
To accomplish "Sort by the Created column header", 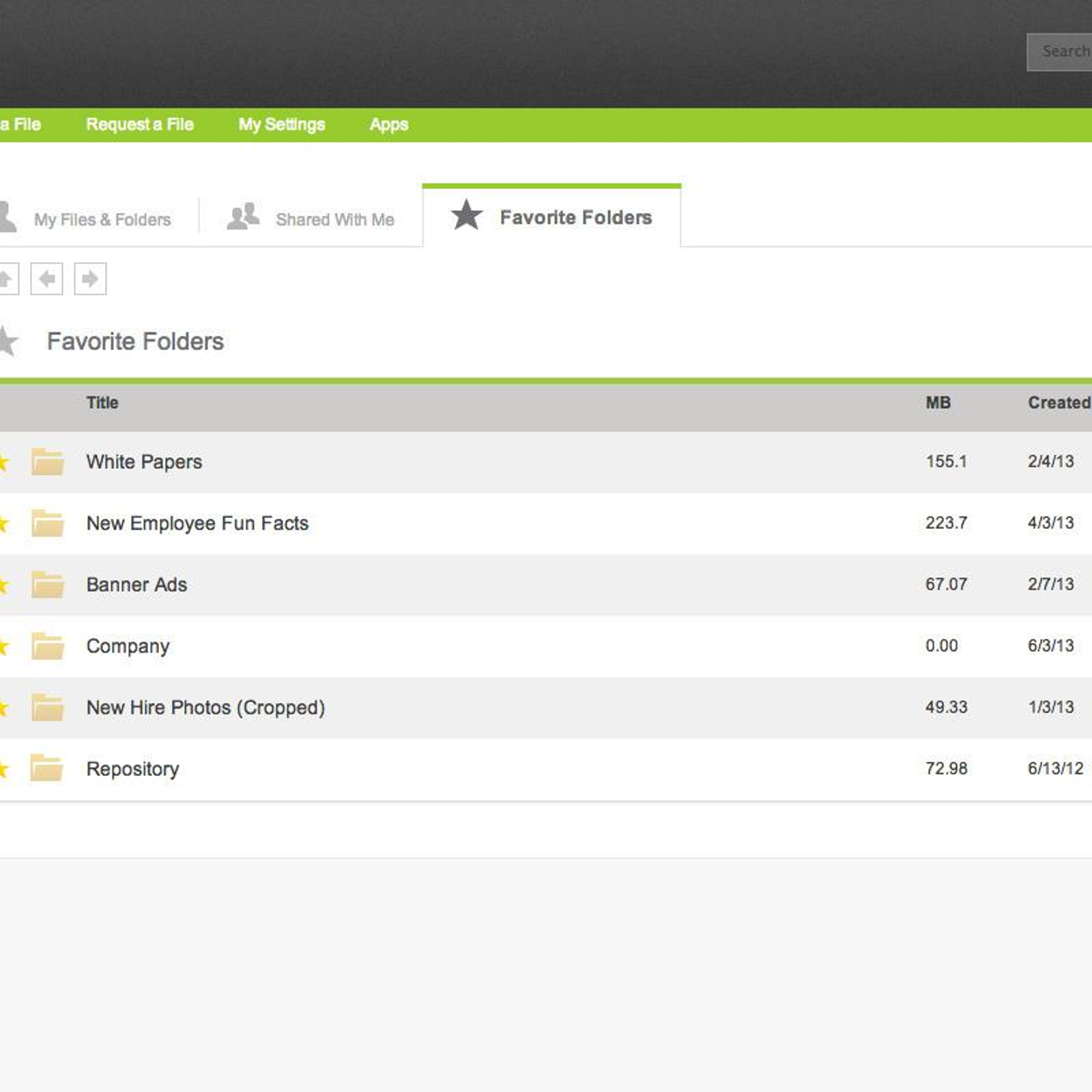I will tap(1060, 403).
